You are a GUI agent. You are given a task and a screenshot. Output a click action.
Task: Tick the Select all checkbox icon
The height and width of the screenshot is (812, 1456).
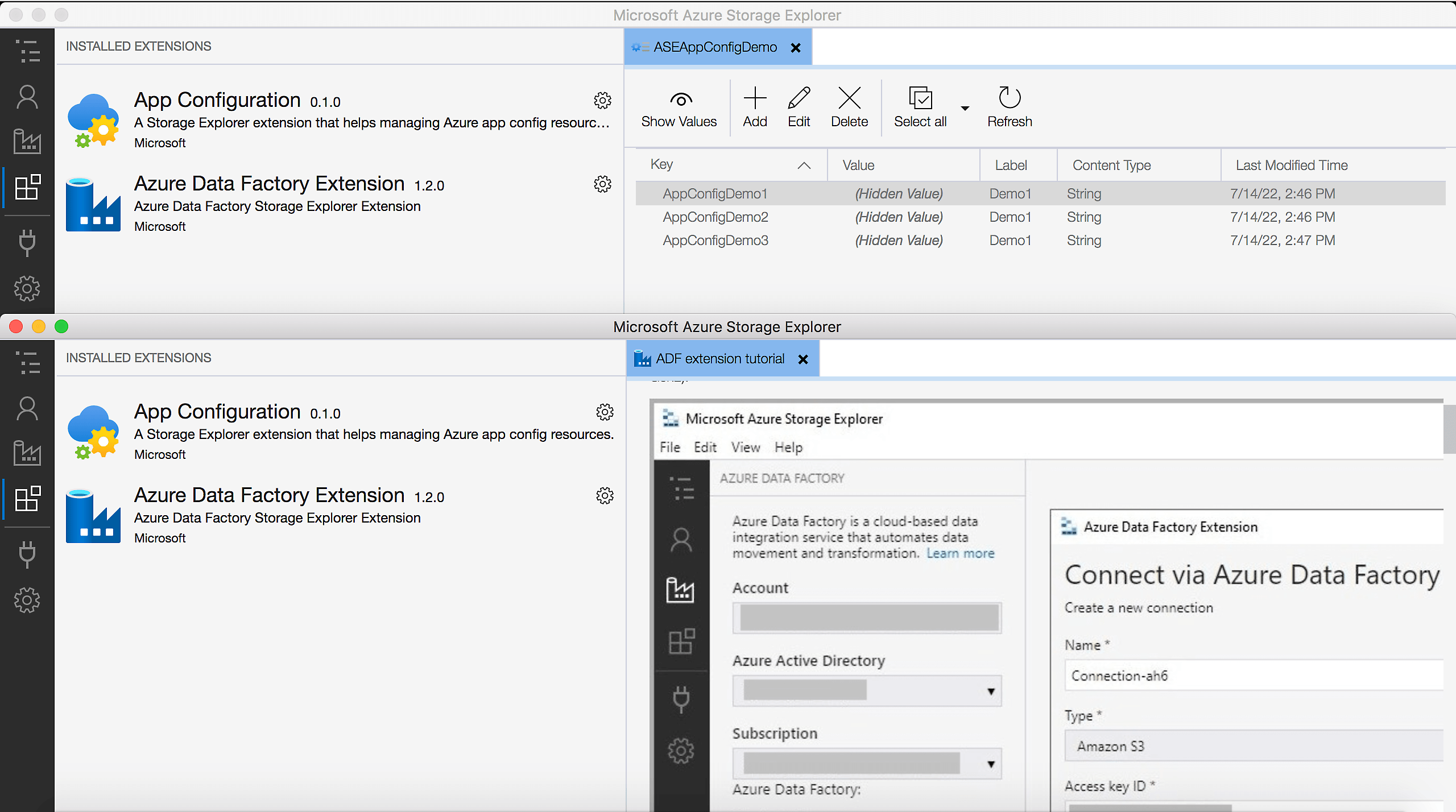[x=920, y=98]
